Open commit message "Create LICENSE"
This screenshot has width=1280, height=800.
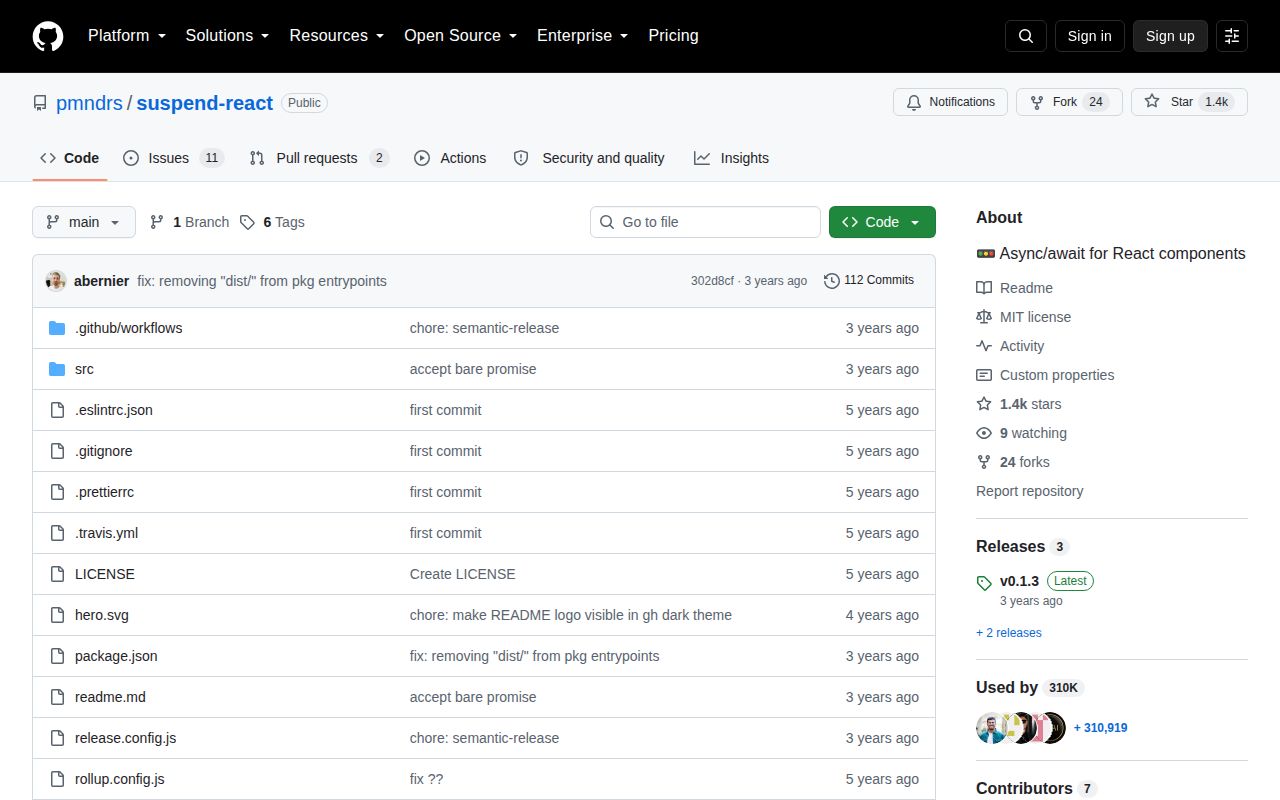(x=463, y=574)
